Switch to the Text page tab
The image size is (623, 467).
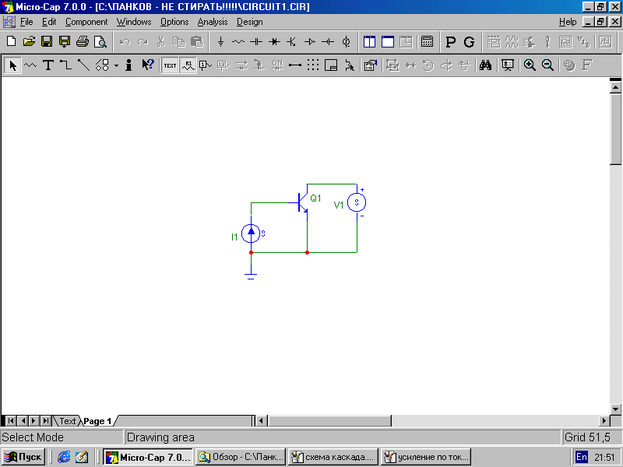(x=67, y=421)
